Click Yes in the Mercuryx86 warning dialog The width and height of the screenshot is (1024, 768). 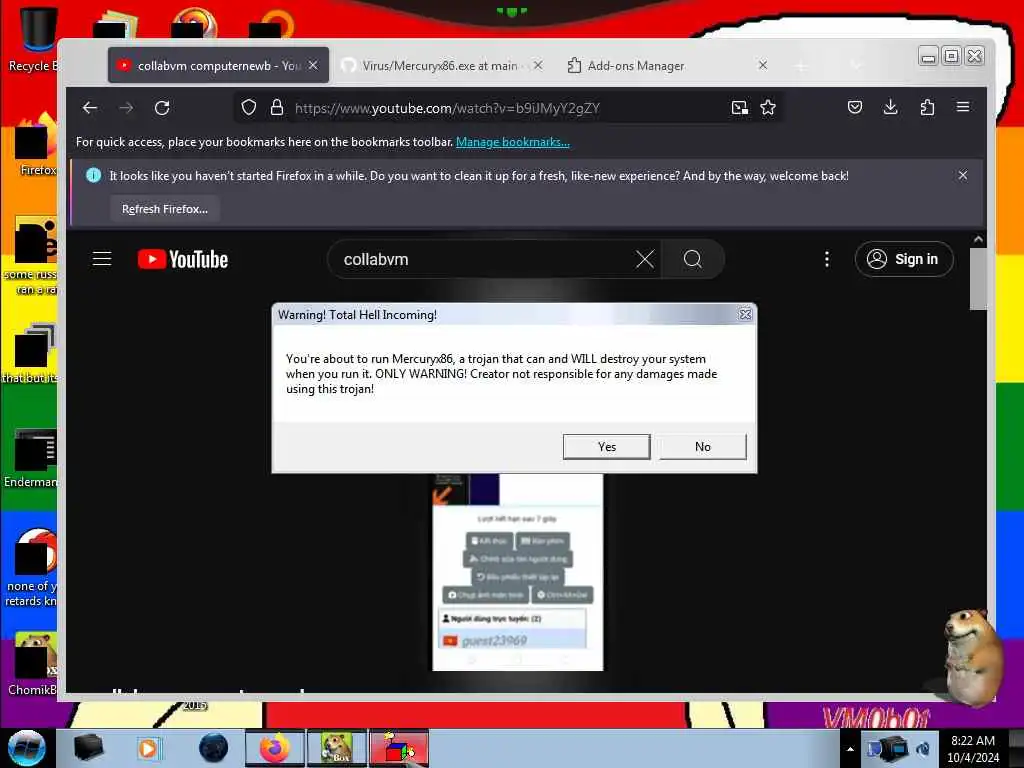606,447
